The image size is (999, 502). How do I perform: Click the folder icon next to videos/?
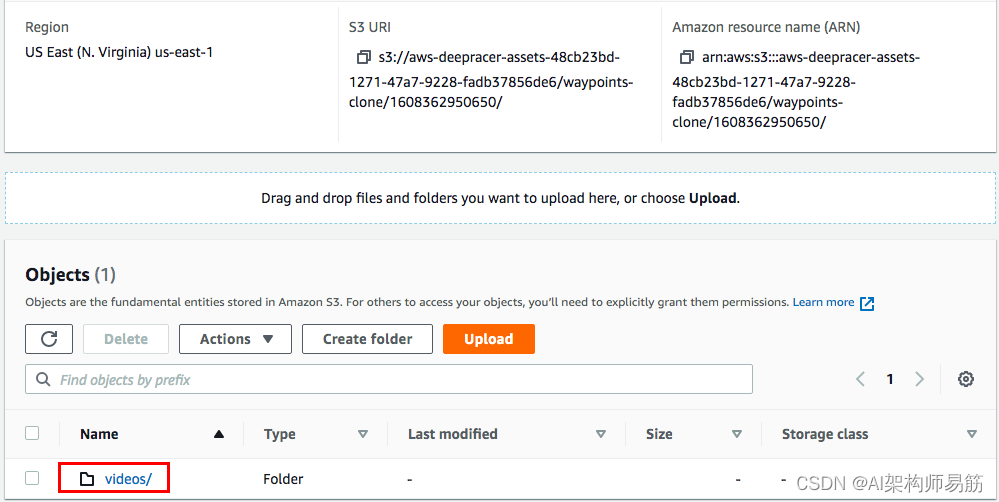point(87,479)
